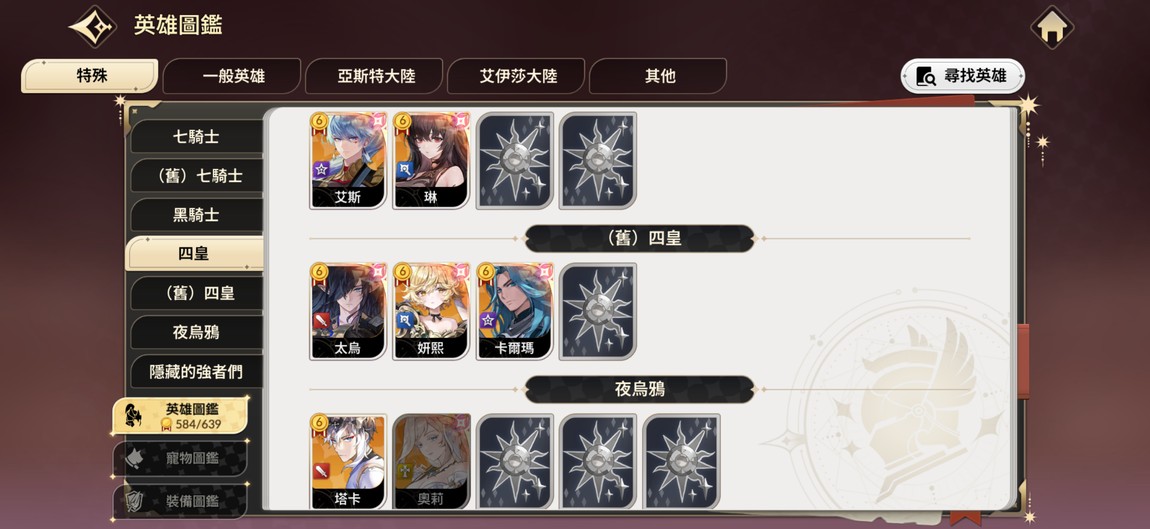Viewport: 1150px width, 529px height.
Task: Tap the back diamond icon
Action: (x=92, y=26)
